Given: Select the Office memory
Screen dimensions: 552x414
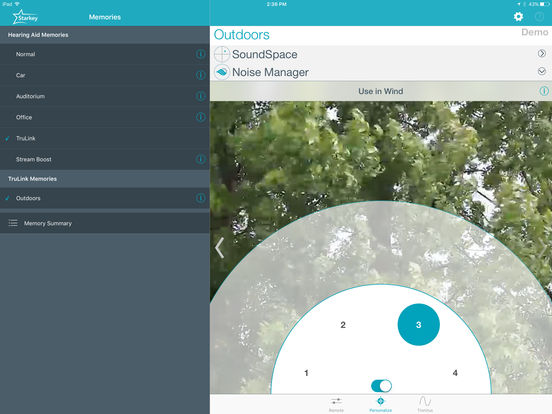Looking at the screenshot, I should point(105,117).
